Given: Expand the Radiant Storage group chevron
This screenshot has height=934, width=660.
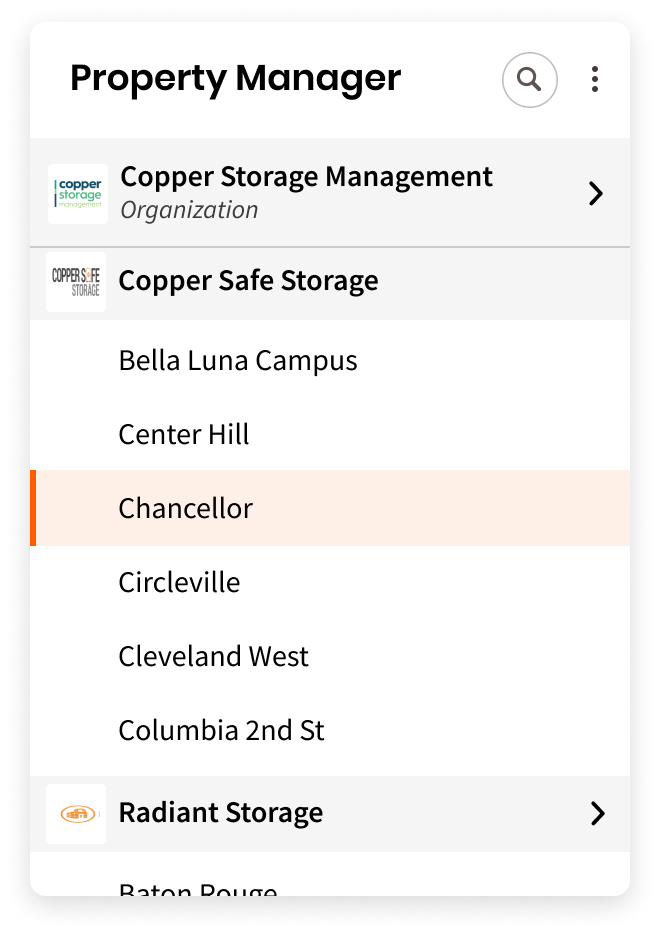Looking at the screenshot, I should (596, 812).
